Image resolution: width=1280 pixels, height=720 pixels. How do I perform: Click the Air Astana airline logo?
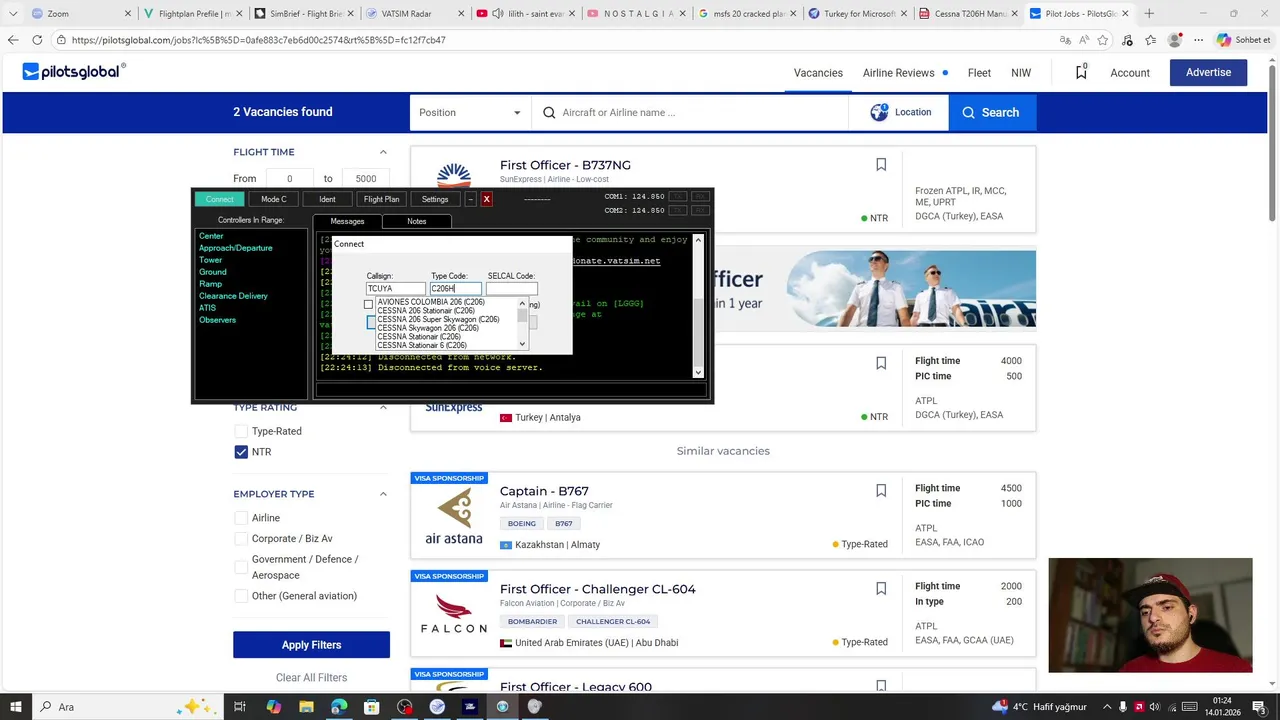(x=454, y=516)
